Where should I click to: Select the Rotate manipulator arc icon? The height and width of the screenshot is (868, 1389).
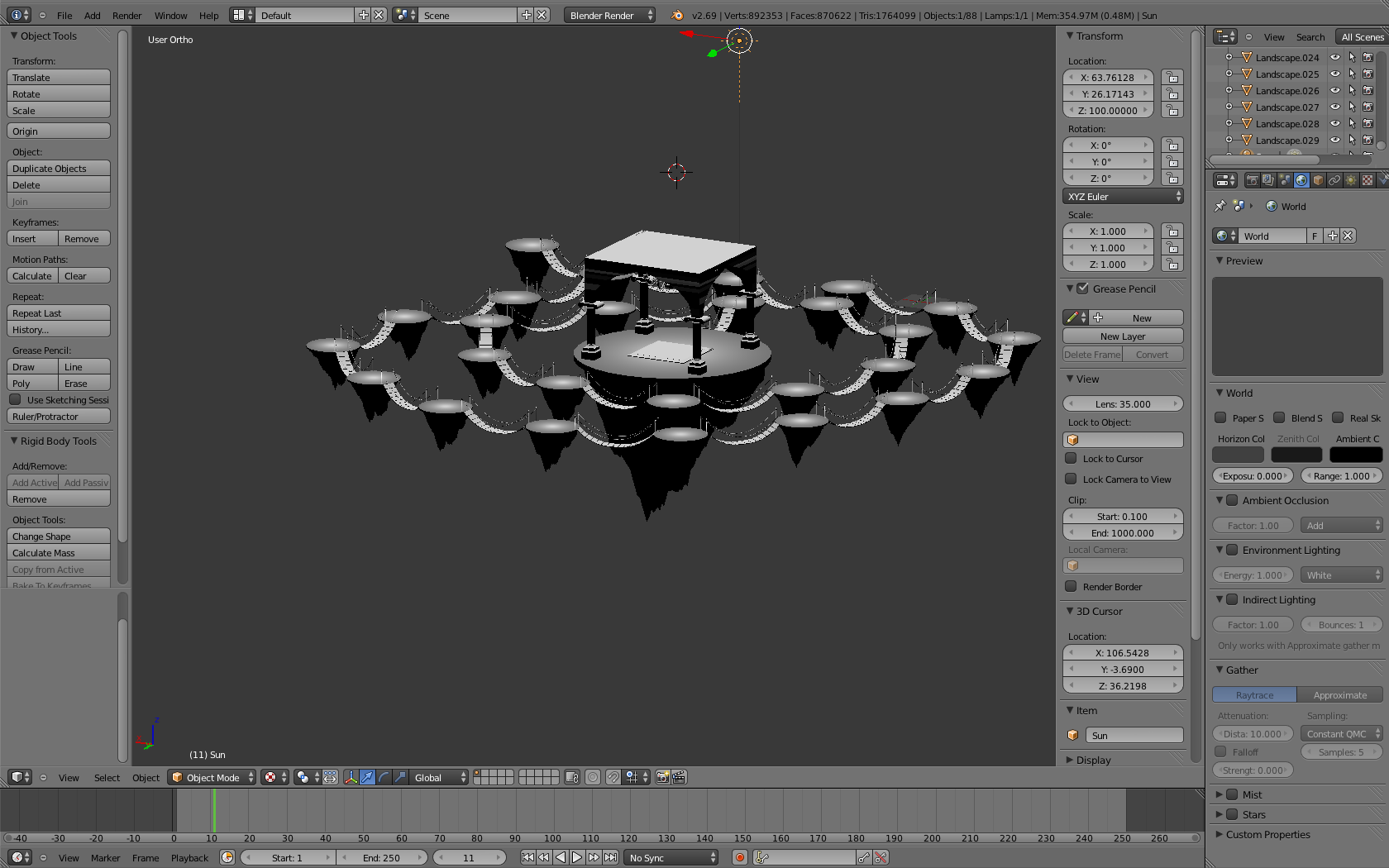click(x=384, y=777)
